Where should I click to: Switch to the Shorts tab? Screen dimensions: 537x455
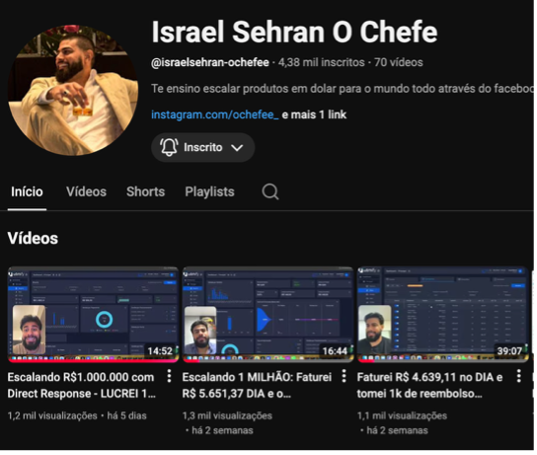146,193
